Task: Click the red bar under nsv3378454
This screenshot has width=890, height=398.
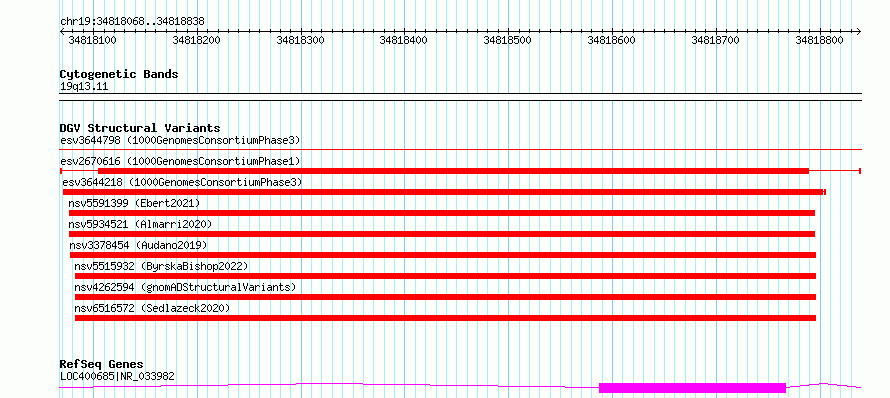Action: pos(443,255)
